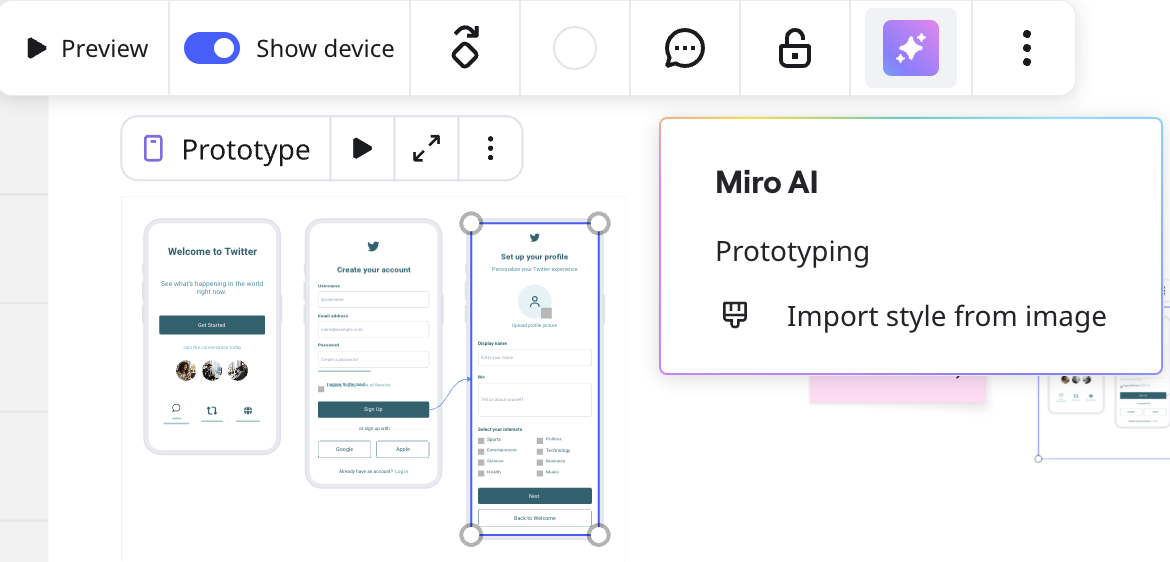Click the Get Started button on Welcome screen

coord(212,325)
